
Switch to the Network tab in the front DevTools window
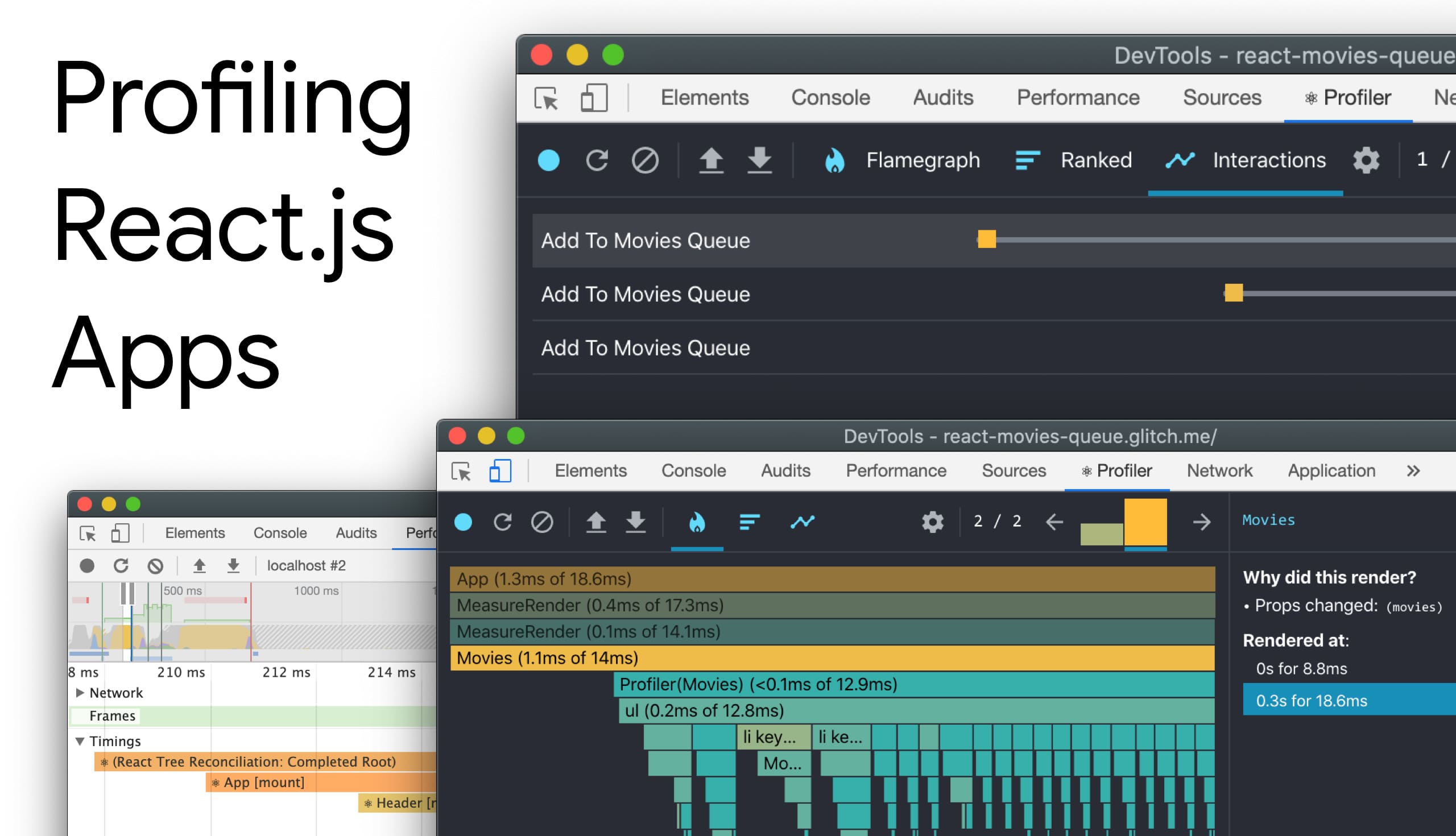pyautogui.click(x=1219, y=471)
